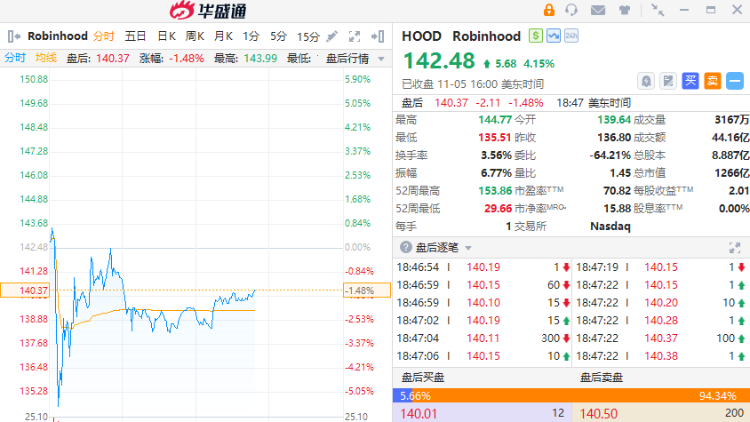Image resolution: width=750 pixels, height=422 pixels.
Task: Click the orange lock icon in the title bar
Action: tap(549, 10)
